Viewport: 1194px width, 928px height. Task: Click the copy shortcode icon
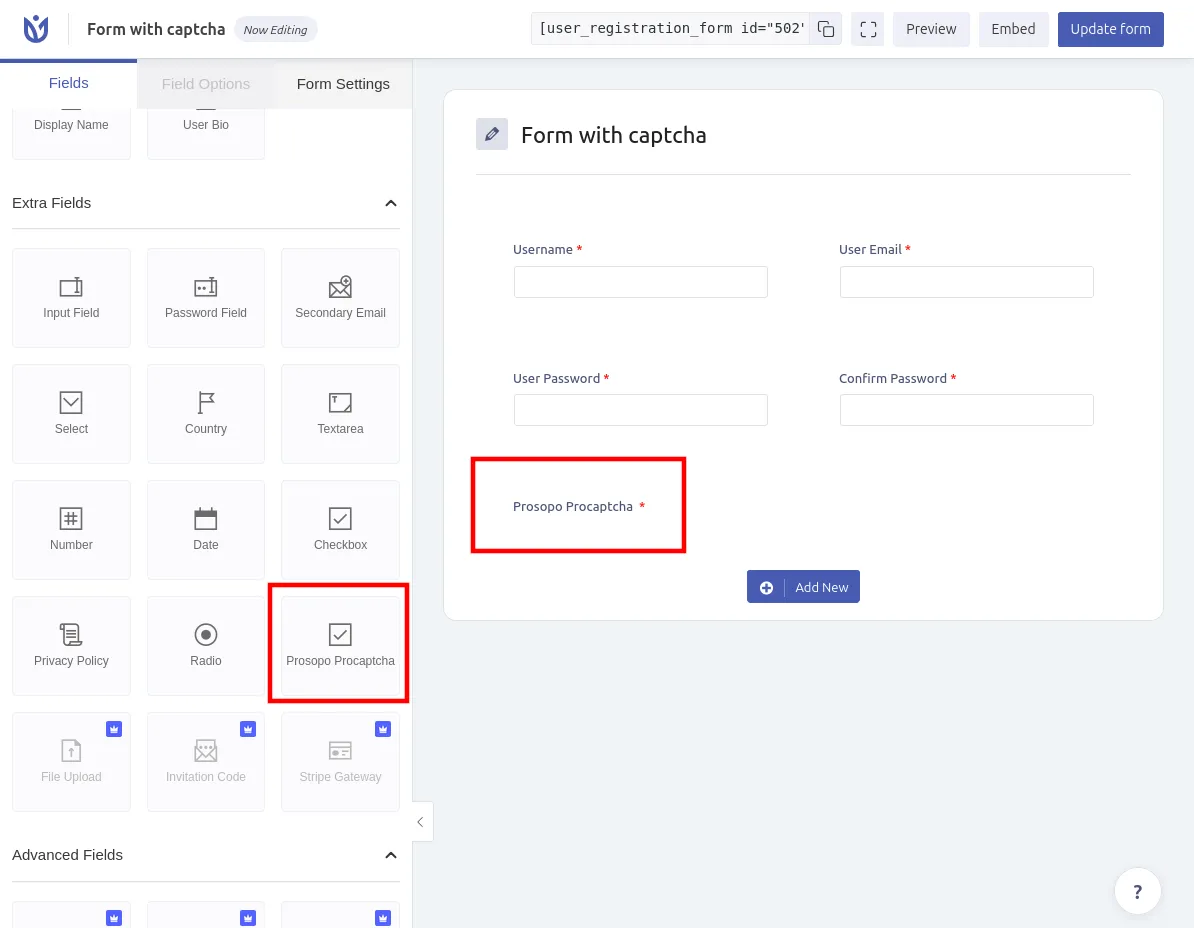pyautogui.click(x=825, y=29)
